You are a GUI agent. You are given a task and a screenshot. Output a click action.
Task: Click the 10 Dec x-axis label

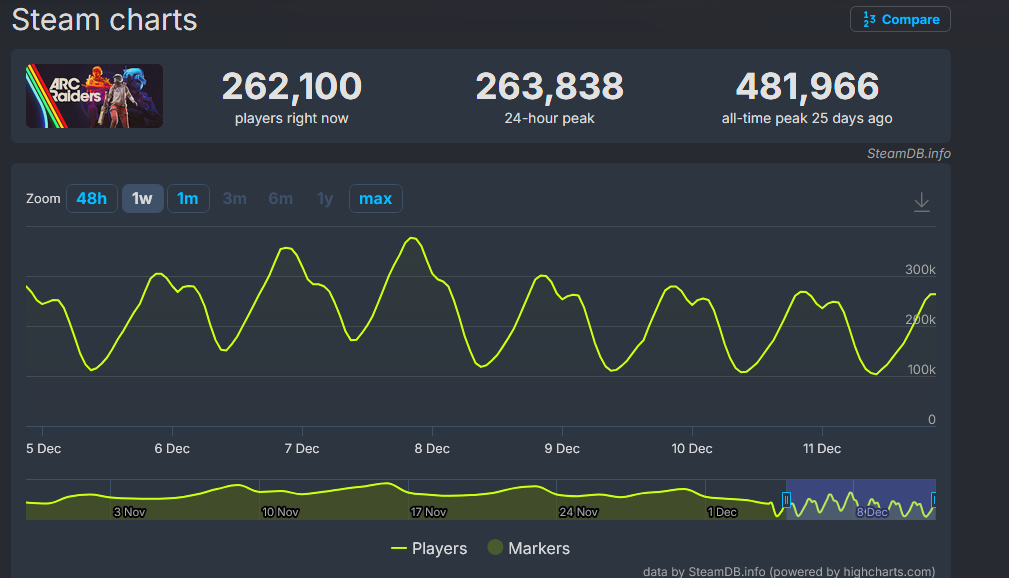pyautogui.click(x=692, y=449)
